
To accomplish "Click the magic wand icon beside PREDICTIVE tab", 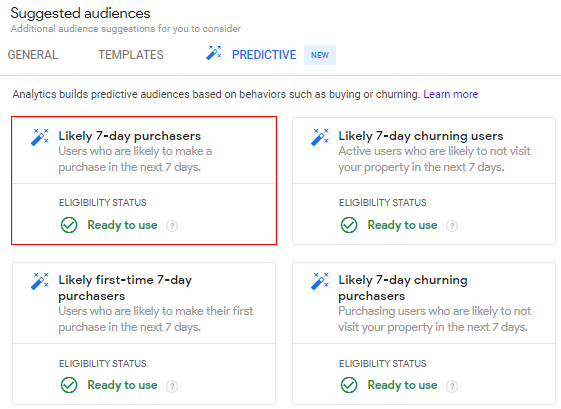I will (214, 53).
